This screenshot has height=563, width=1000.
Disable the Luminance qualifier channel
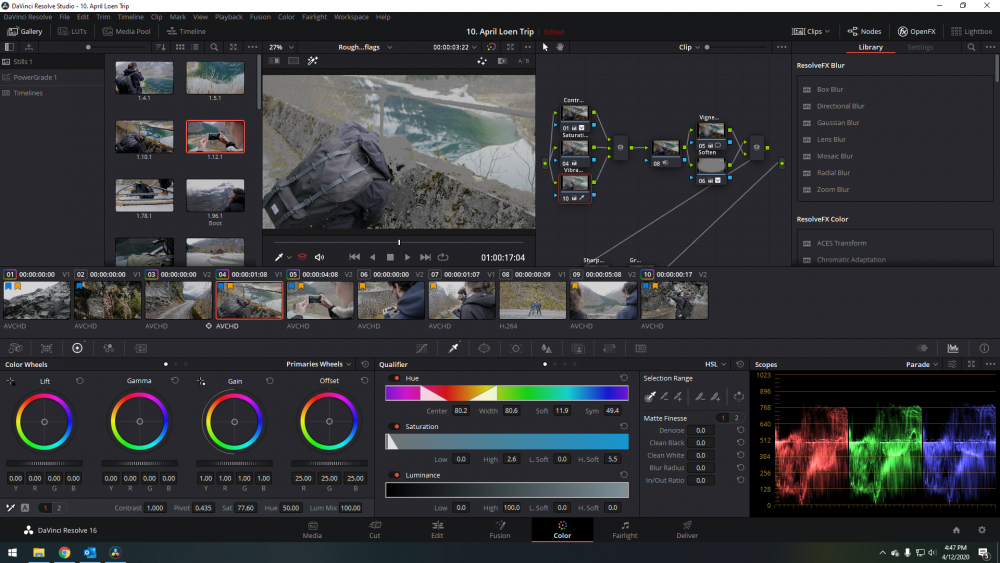coord(395,475)
